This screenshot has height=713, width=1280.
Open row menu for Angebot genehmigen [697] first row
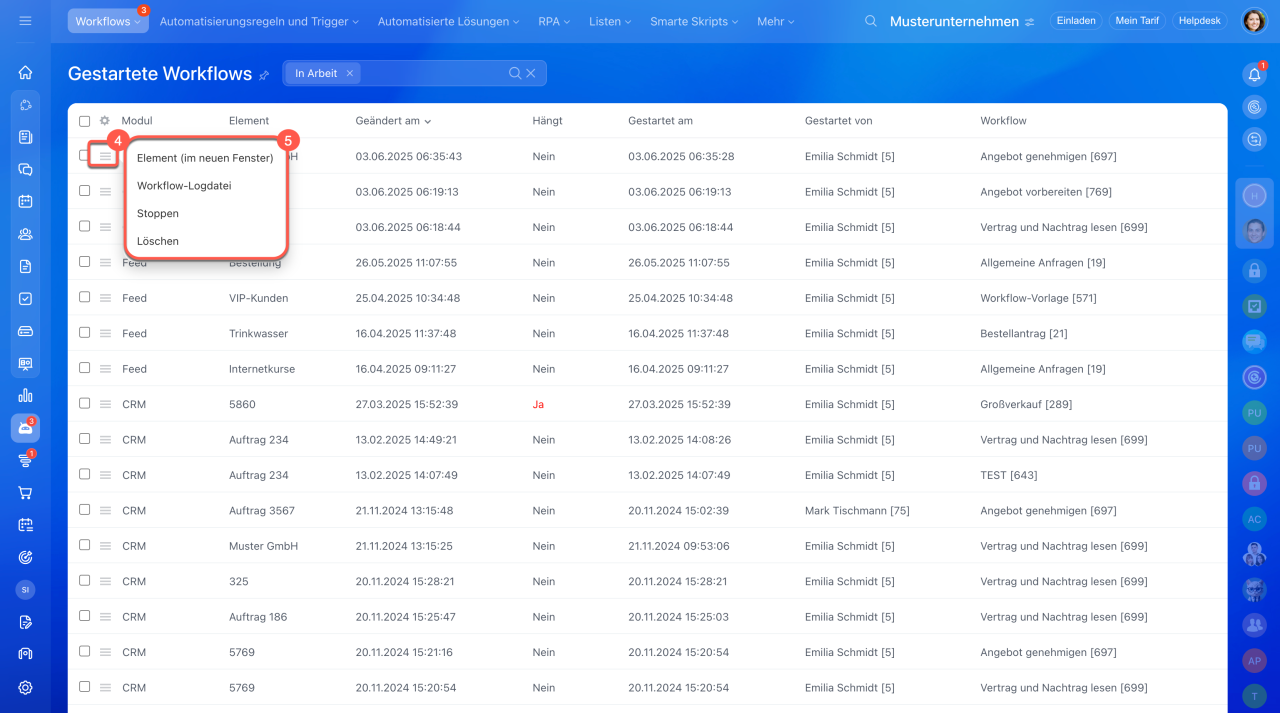pos(105,156)
